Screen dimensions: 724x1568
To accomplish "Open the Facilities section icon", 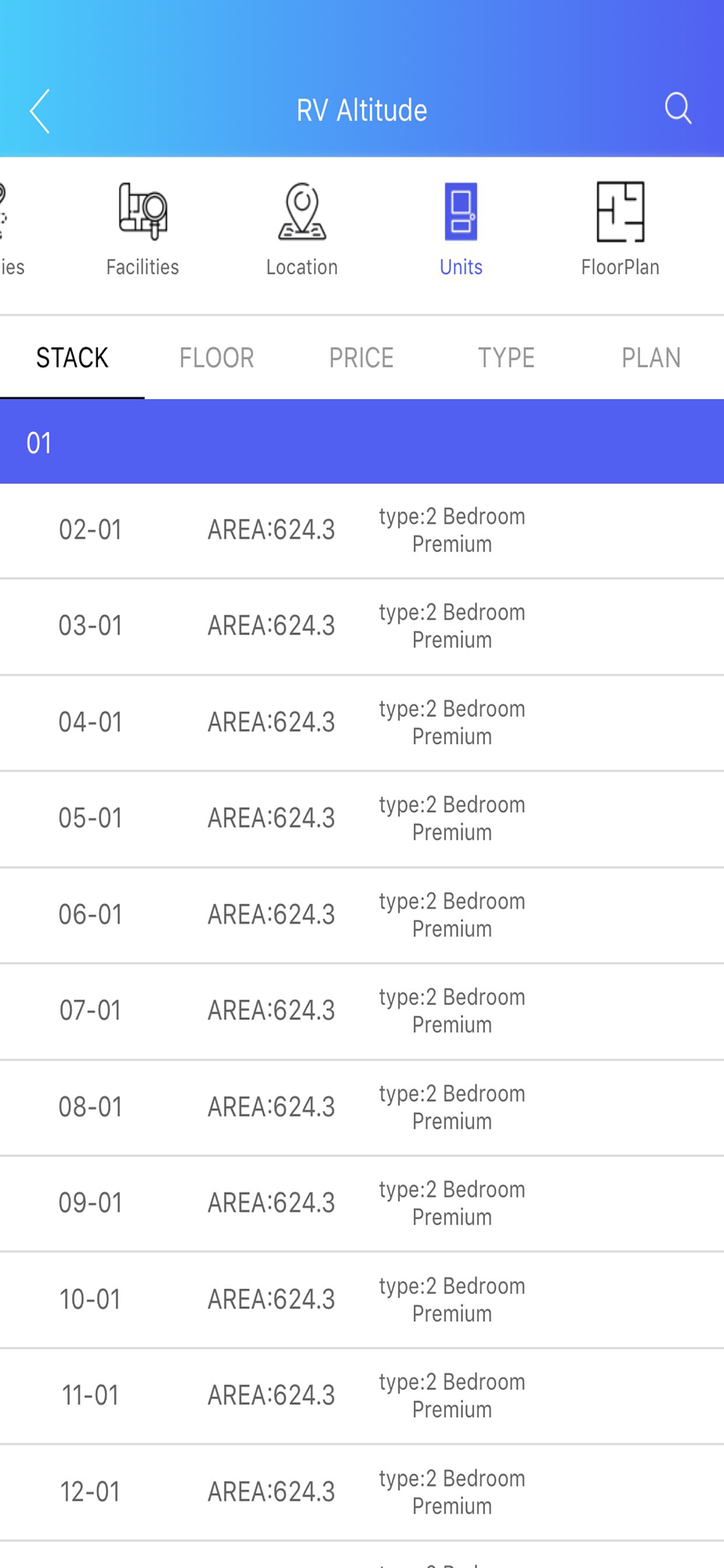I will point(143,212).
